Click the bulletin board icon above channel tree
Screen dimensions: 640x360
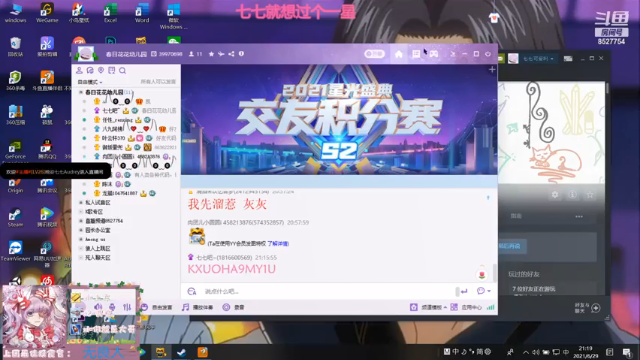111,70
